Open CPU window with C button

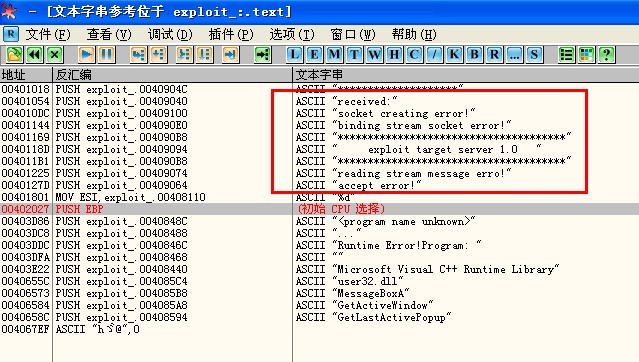pos(414,54)
